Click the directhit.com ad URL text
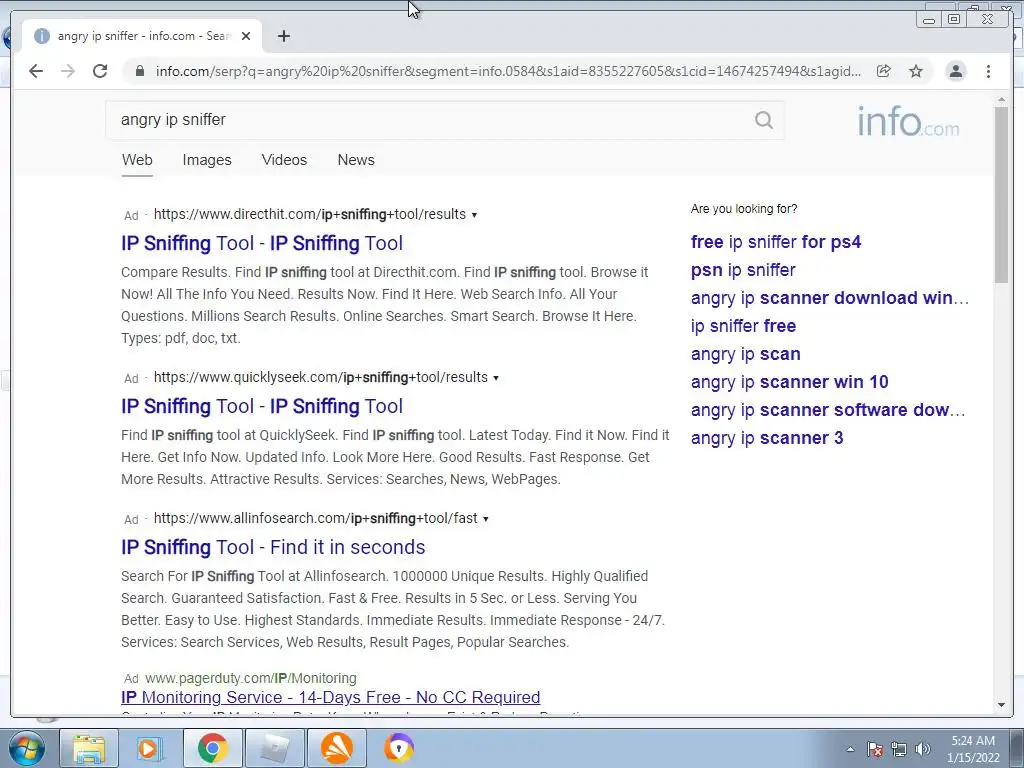Image resolution: width=1024 pixels, height=768 pixels. (310, 214)
